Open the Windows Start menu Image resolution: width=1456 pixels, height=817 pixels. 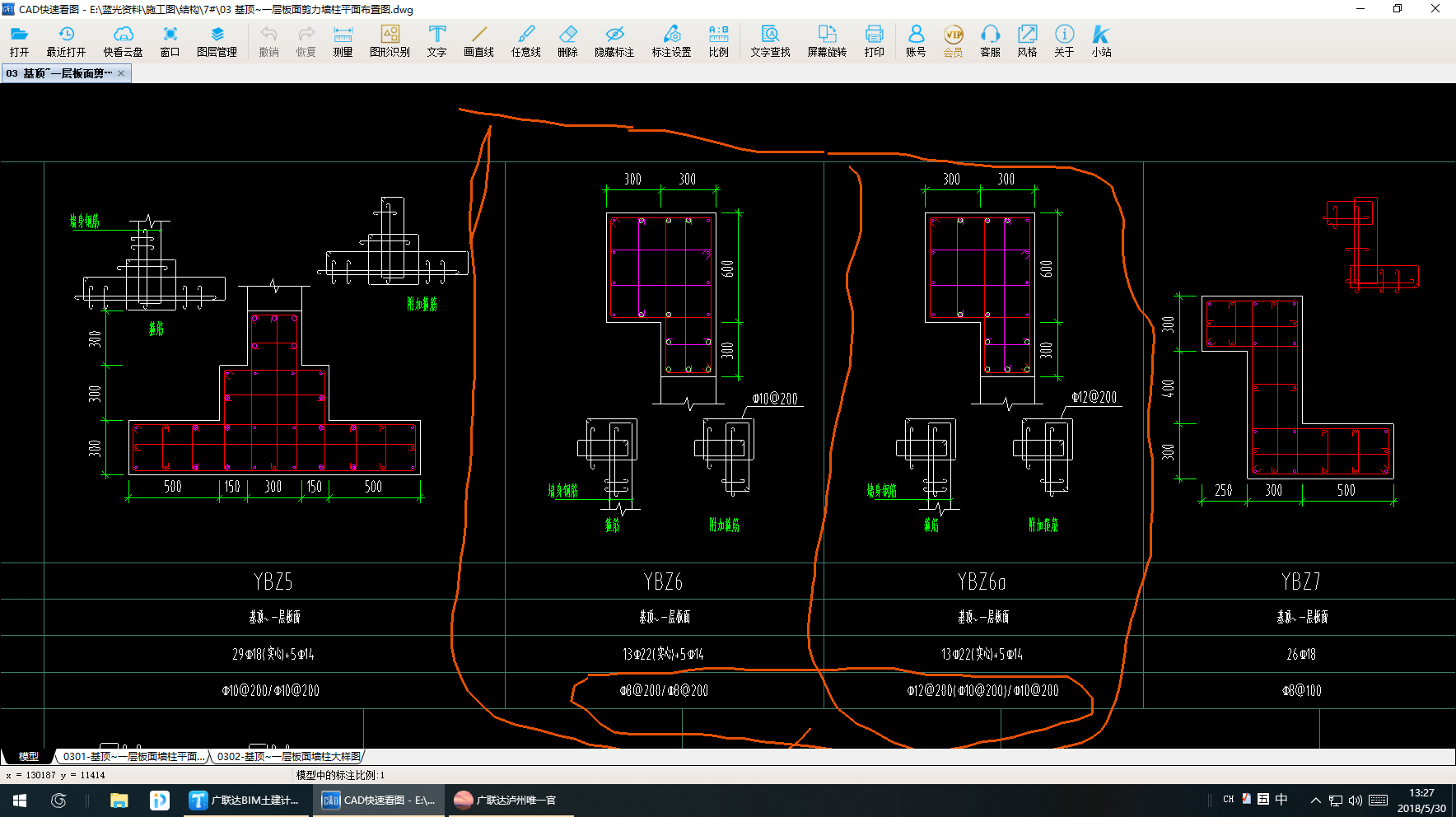pyautogui.click(x=19, y=800)
